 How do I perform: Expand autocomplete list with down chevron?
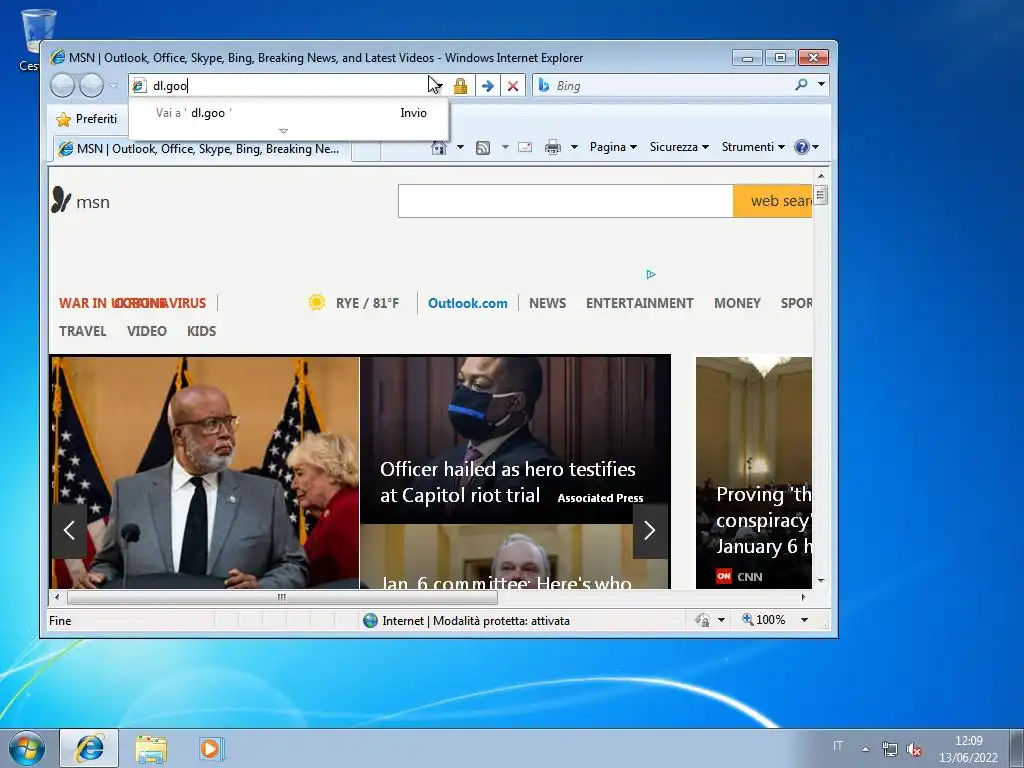pyautogui.click(x=283, y=131)
